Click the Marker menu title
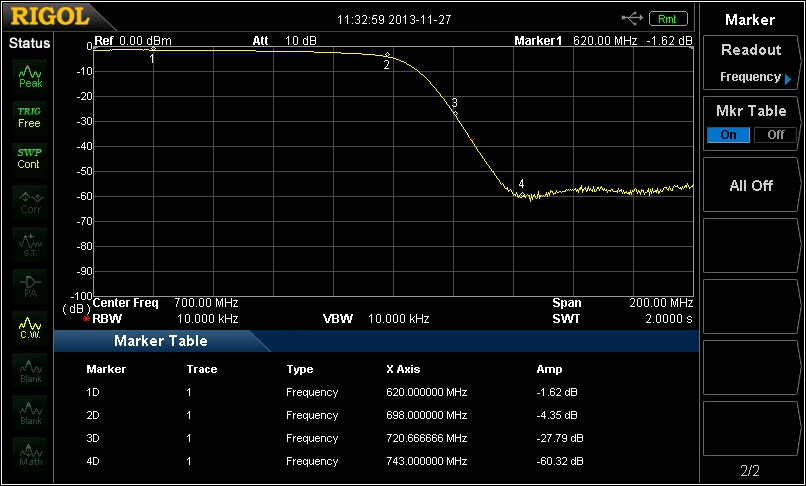 [750, 19]
